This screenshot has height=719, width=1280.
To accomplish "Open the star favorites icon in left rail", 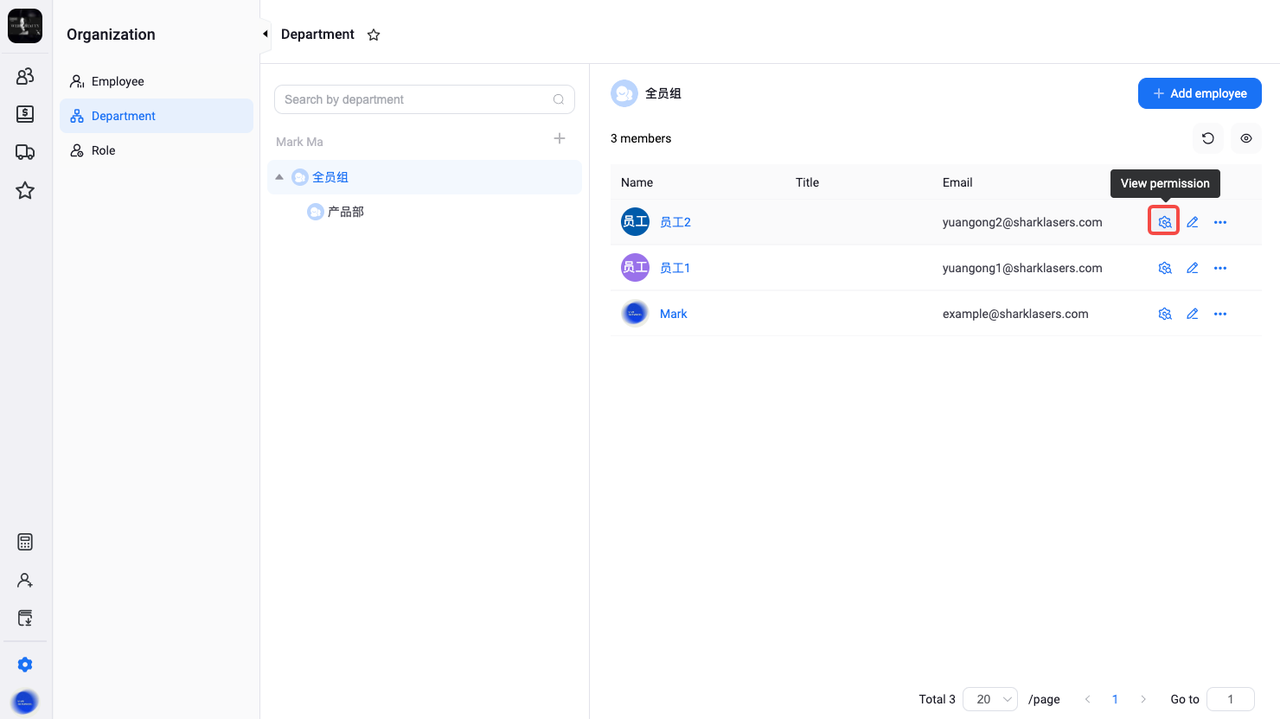I will pos(25,190).
